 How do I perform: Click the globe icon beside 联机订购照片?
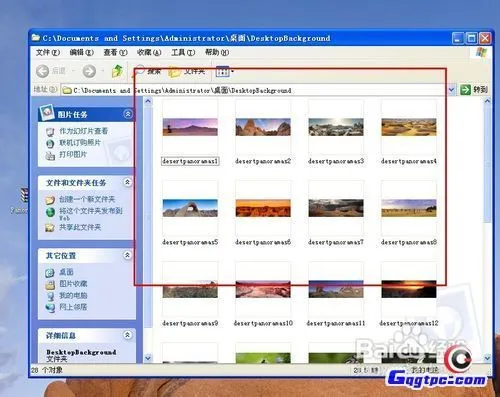(x=50, y=144)
